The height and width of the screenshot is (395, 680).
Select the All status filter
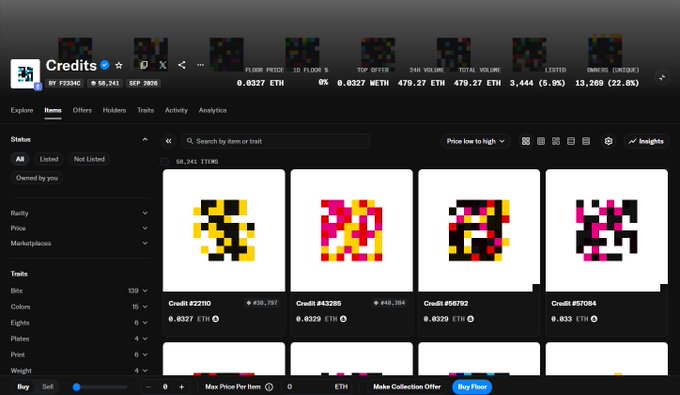point(20,159)
